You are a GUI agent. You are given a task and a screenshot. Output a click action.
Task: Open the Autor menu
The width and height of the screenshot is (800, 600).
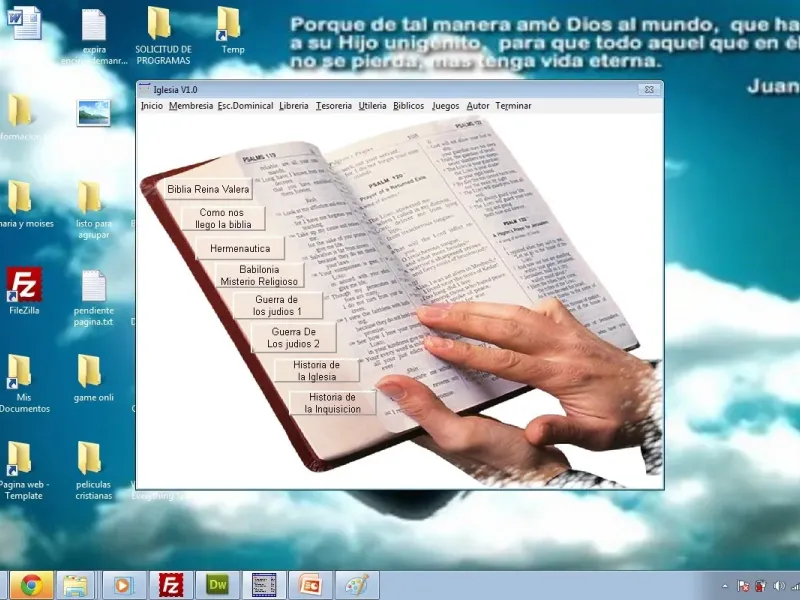click(478, 106)
